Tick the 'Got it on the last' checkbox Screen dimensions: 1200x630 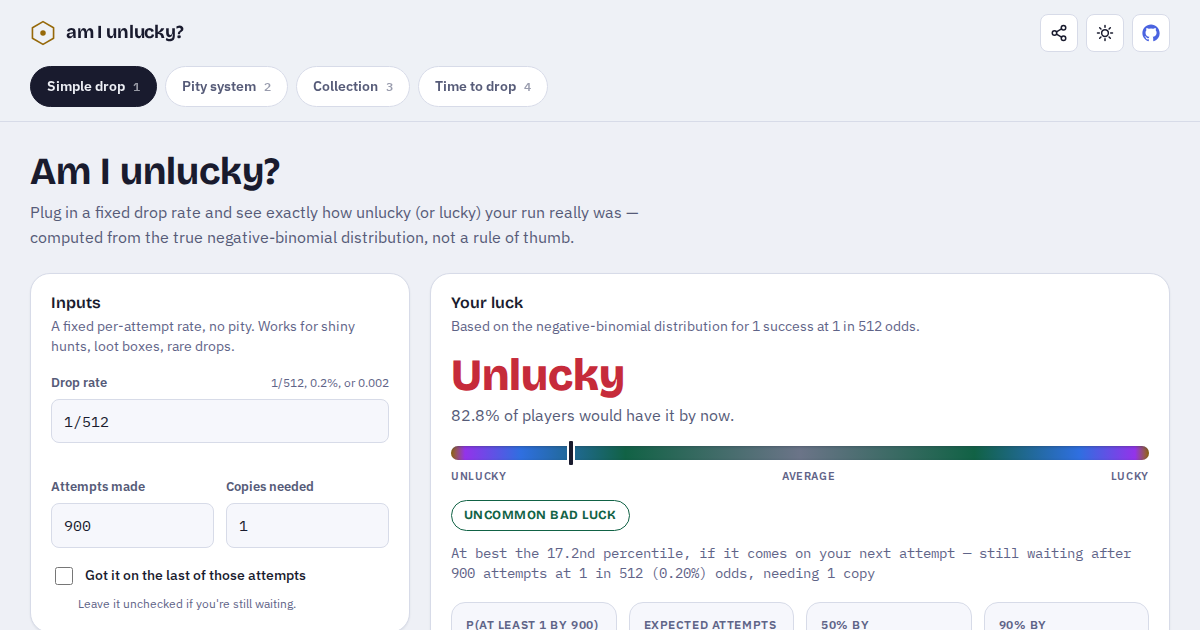(64, 575)
